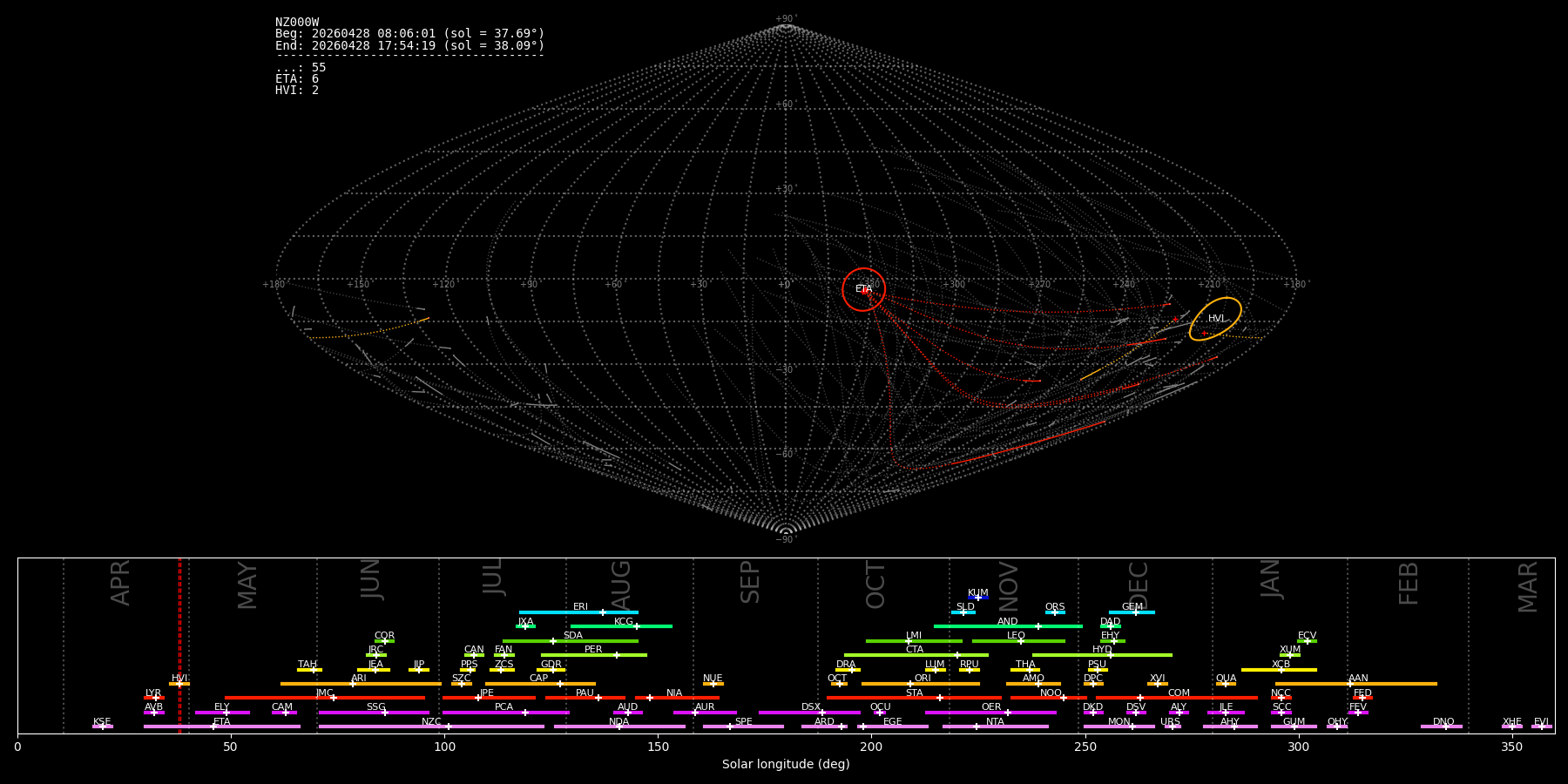This screenshot has height=784, width=1568.
Task: Select the ORI shower label
Action: click(923, 678)
